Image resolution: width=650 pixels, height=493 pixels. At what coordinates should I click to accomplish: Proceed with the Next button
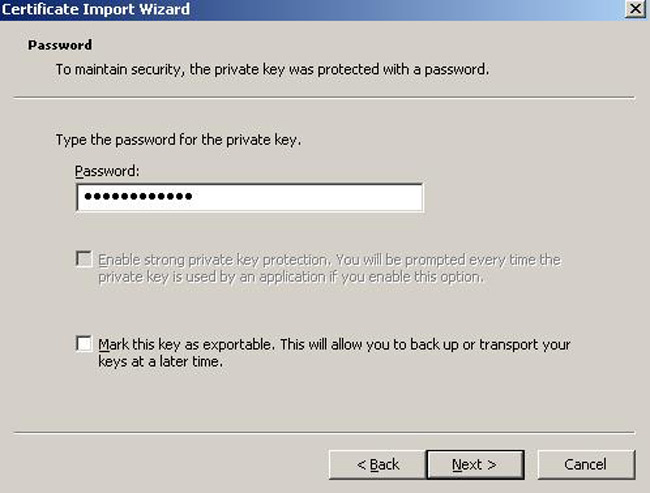473,464
